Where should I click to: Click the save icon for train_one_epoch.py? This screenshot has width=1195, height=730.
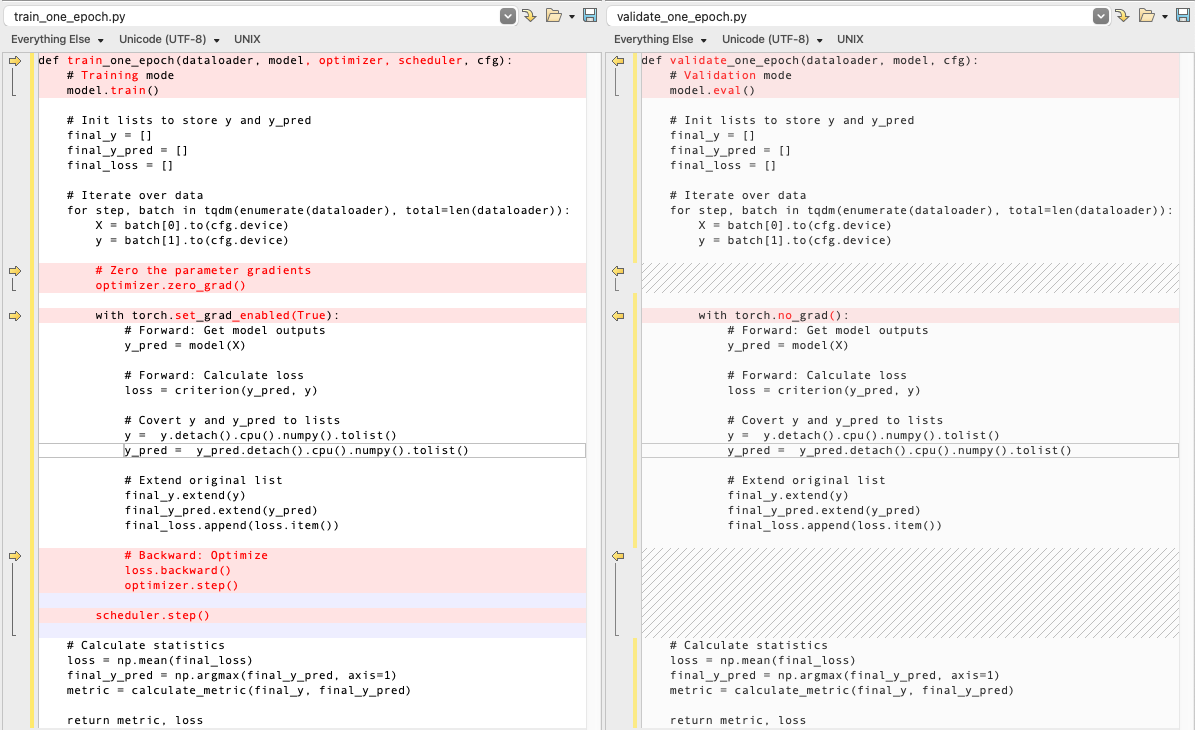[x=590, y=16]
